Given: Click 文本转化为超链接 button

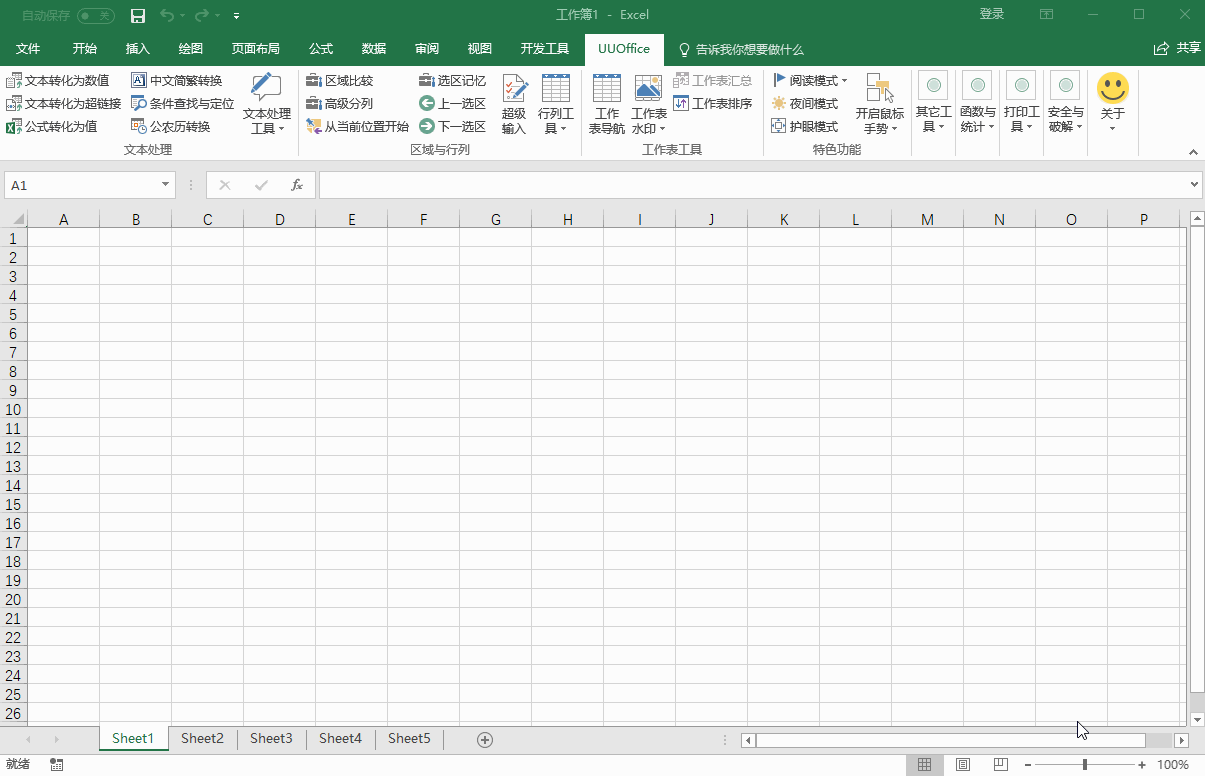Looking at the screenshot, I should tap(64, 103).
